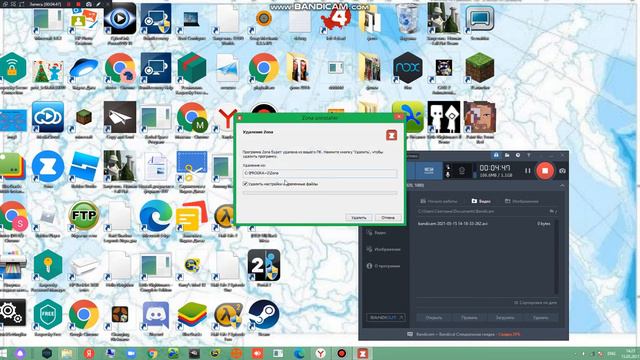Open Roblox Studio desktop shortcut
The width and height of the screenshot is (640, 360).
(84, 167)
